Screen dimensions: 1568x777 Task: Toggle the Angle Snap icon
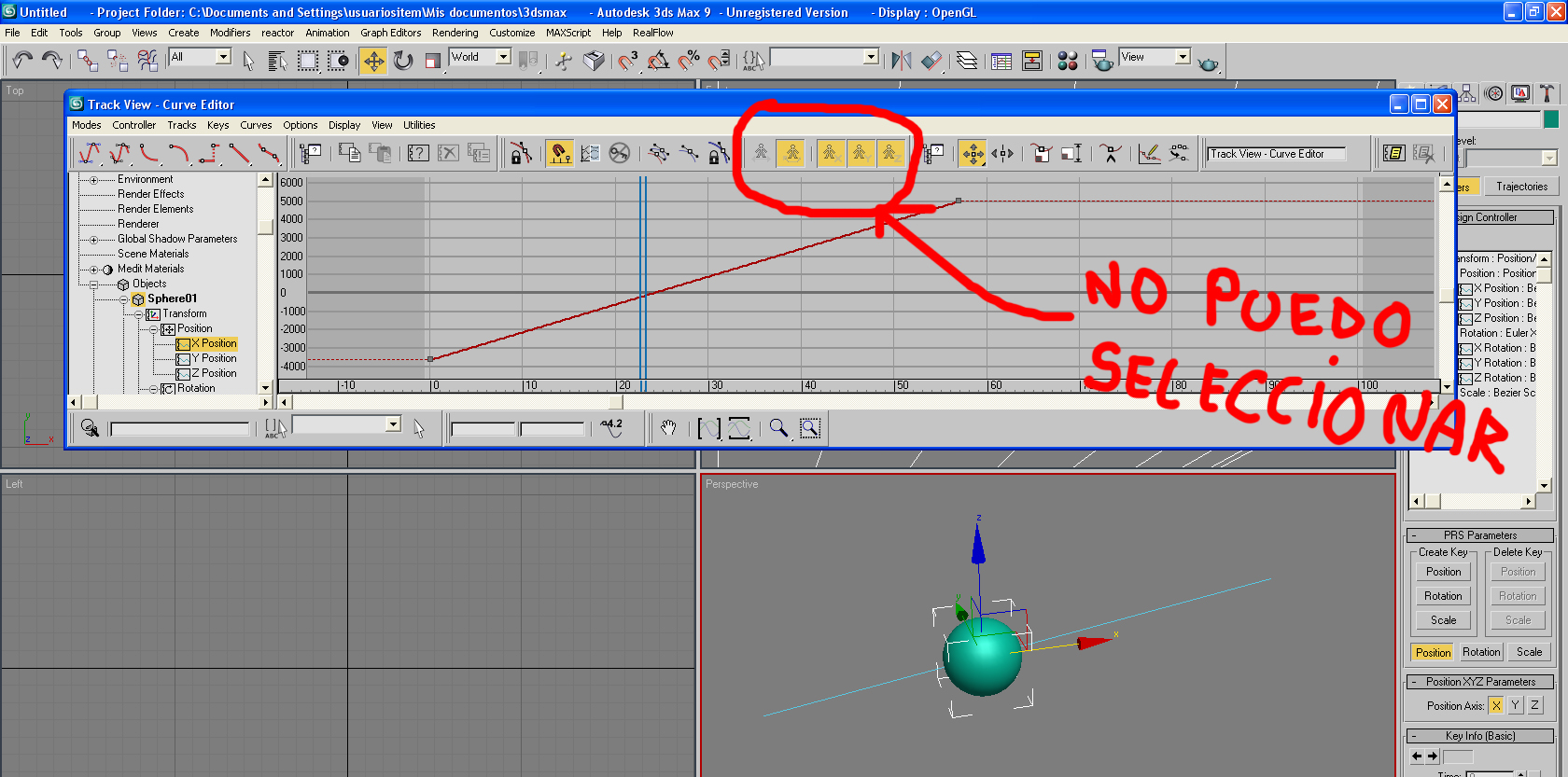point(658,61)
